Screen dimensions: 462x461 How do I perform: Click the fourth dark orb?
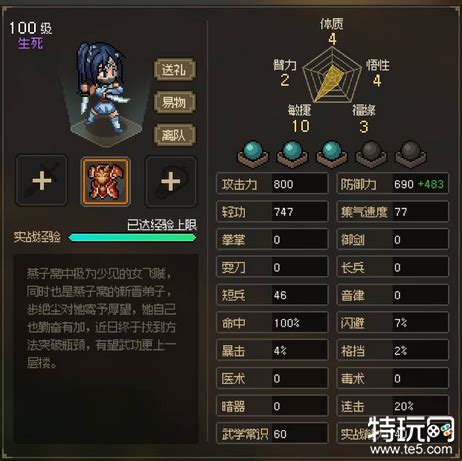371,154
